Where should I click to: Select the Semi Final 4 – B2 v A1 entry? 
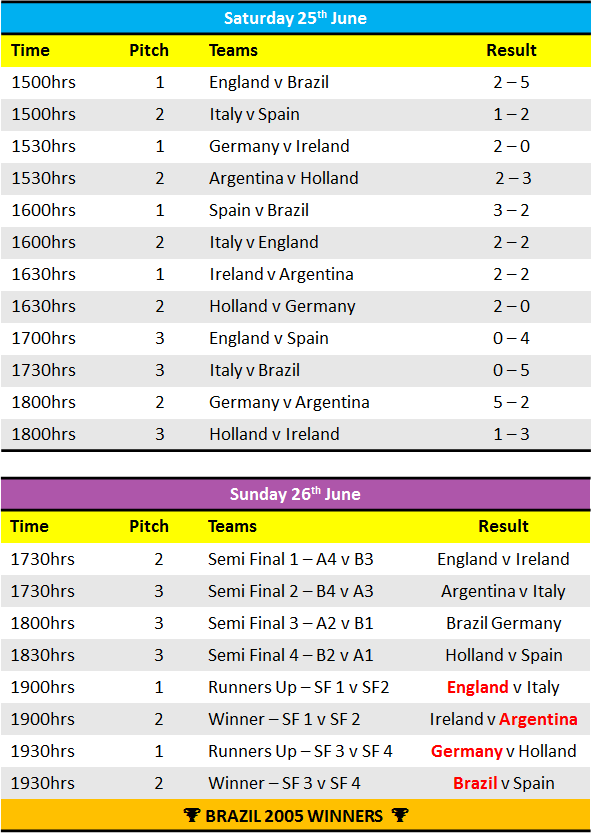(291, 655)
